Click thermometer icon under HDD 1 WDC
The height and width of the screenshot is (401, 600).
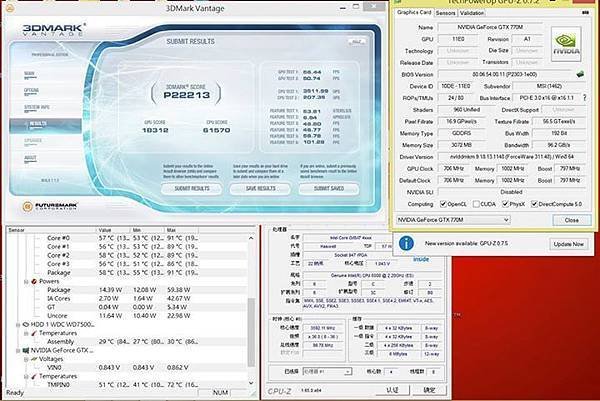pos(34,333)
